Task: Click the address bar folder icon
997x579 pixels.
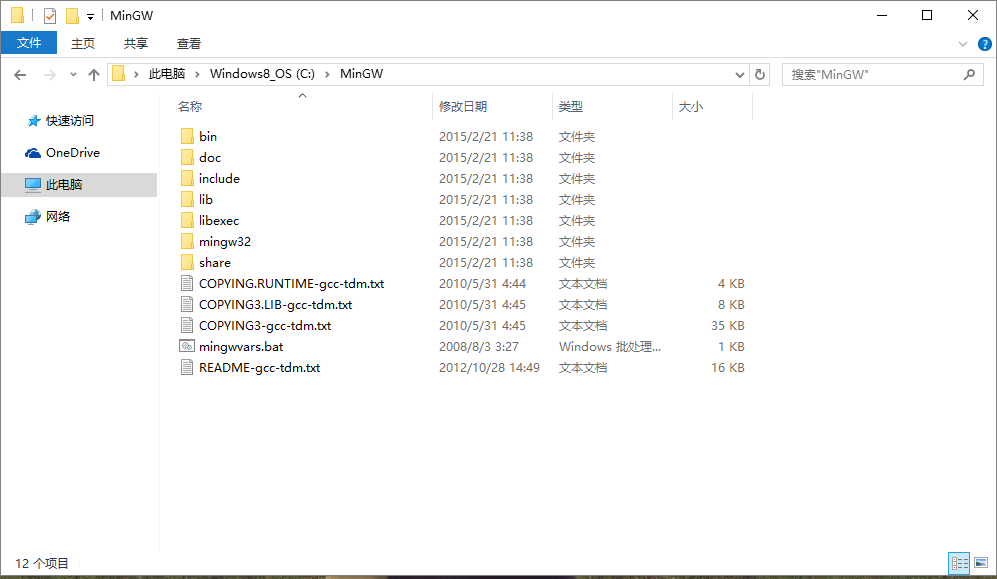Action: [x=119, y=74]
